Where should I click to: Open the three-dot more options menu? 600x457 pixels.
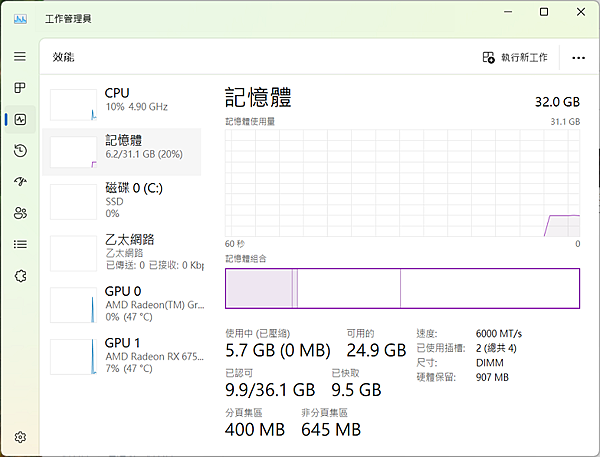[x=578, y=58]
